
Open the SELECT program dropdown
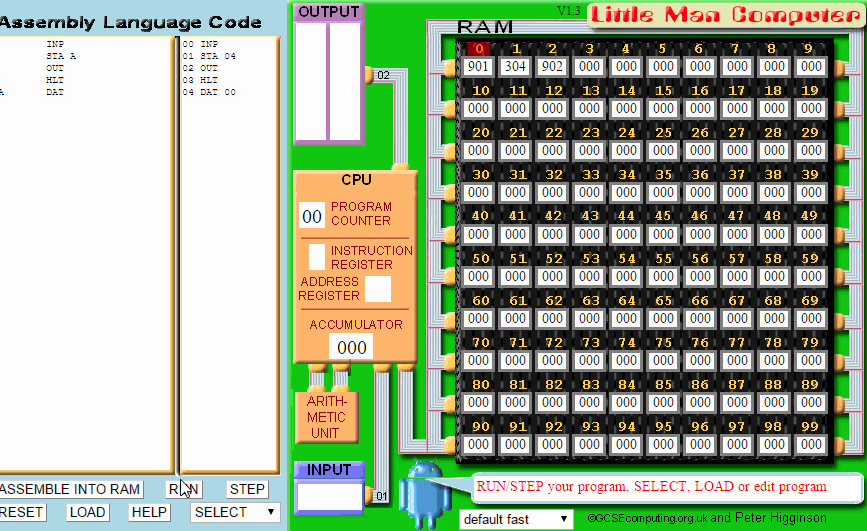[x=235, y=512]
